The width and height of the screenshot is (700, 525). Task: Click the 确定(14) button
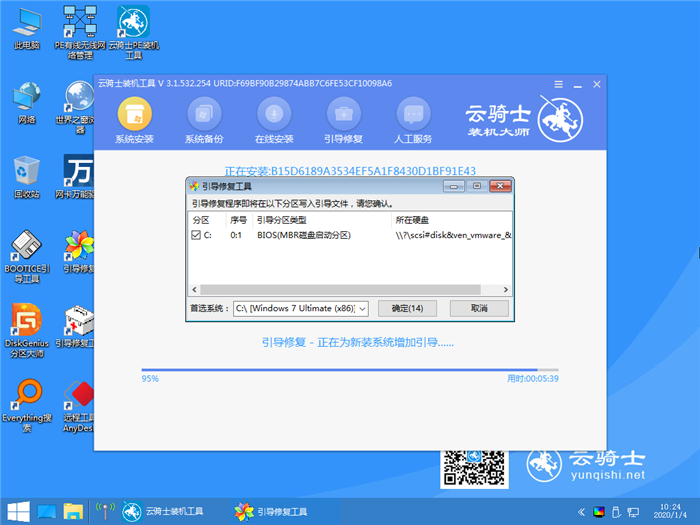click(x=407, y=308)
